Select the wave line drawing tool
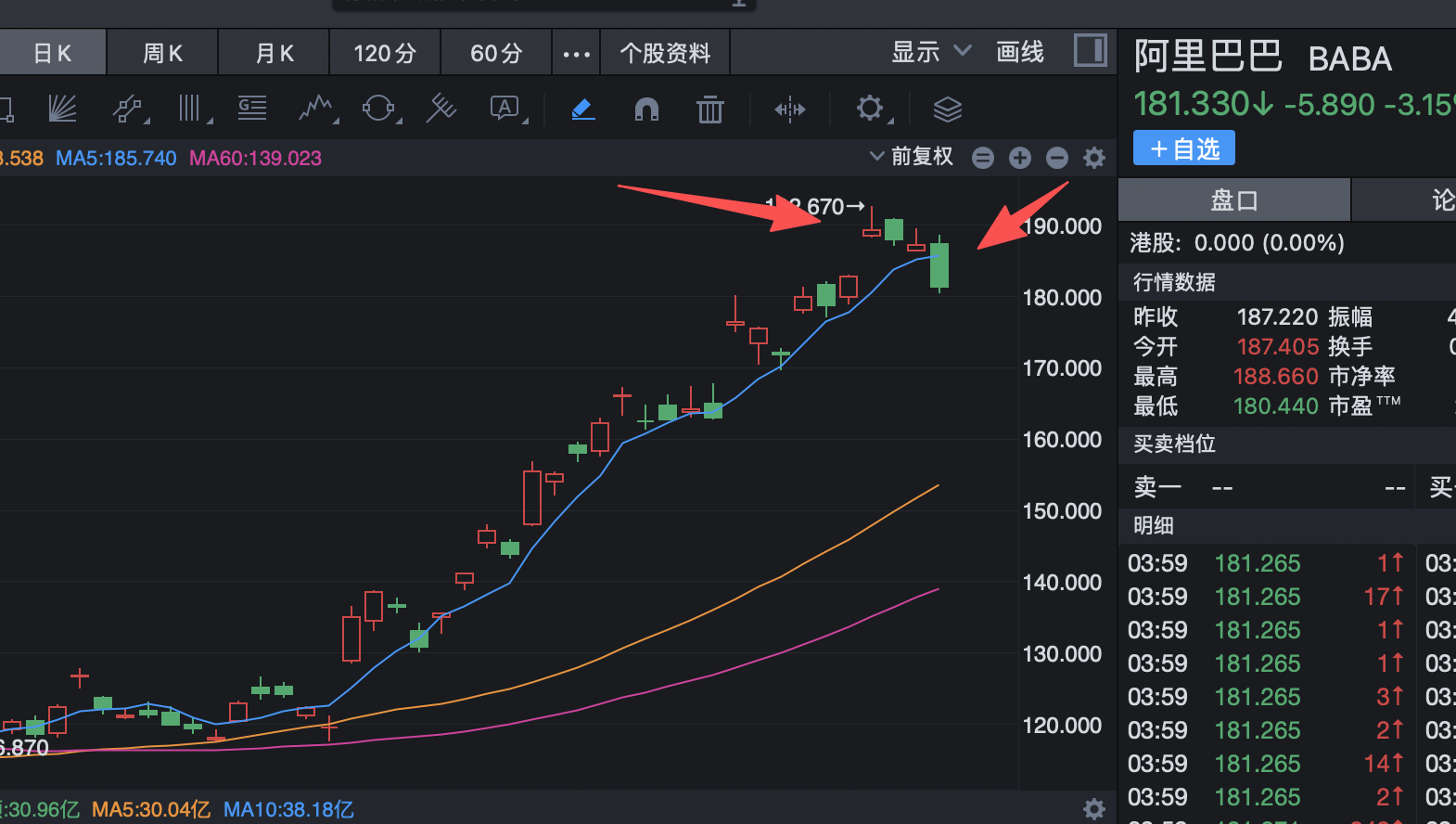The width and height of the screenshot is (1456, 824). pyautogui.click(x=316, y=109)
